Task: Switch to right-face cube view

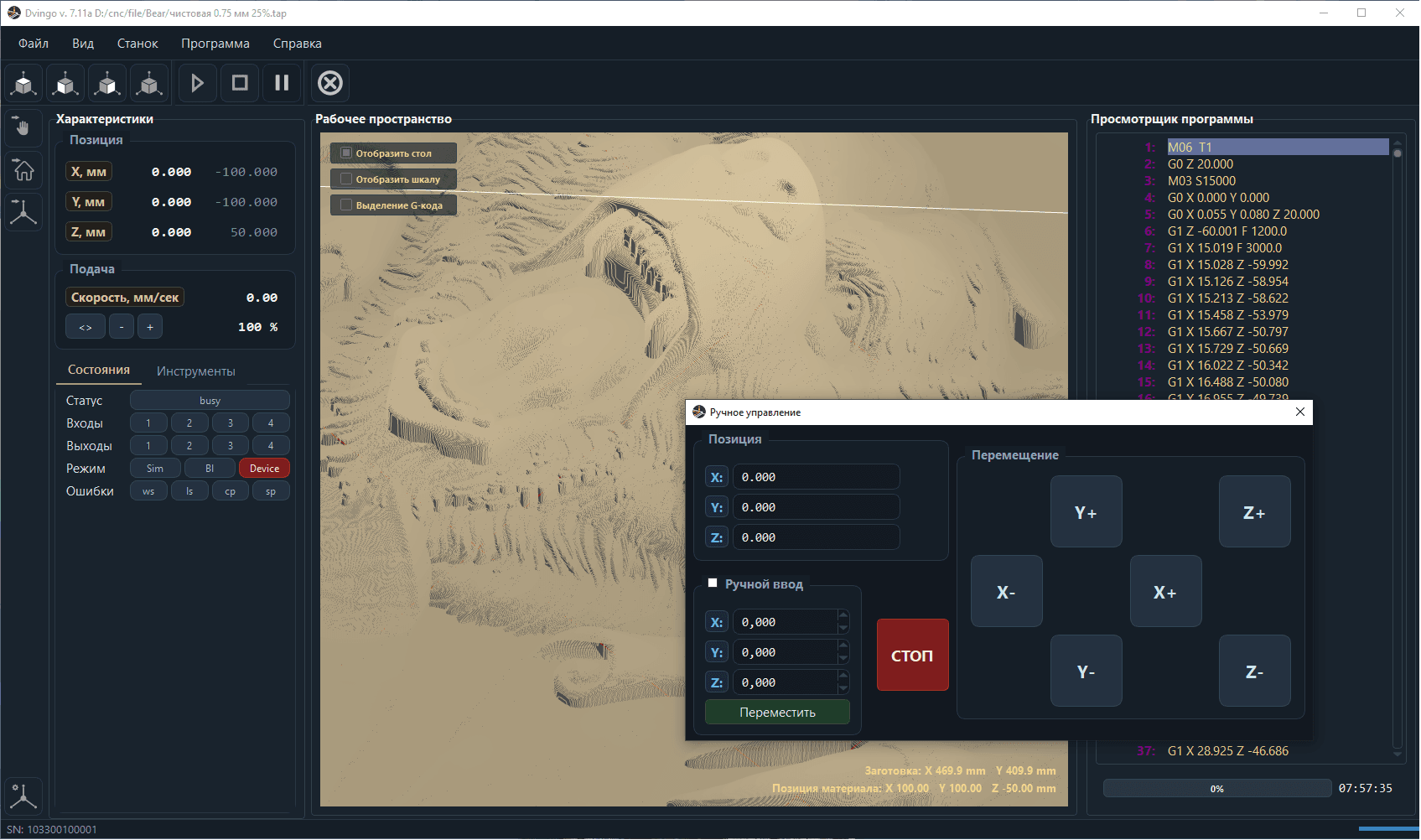Action: (107, 83)
